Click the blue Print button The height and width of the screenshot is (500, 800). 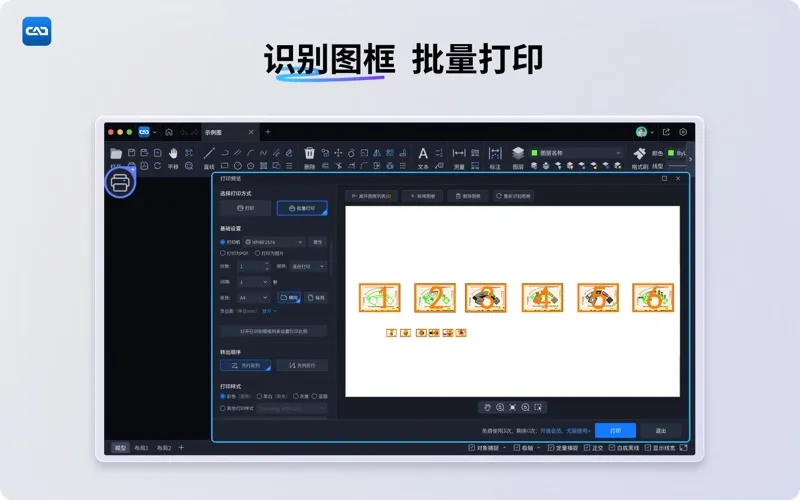[615, 431]
